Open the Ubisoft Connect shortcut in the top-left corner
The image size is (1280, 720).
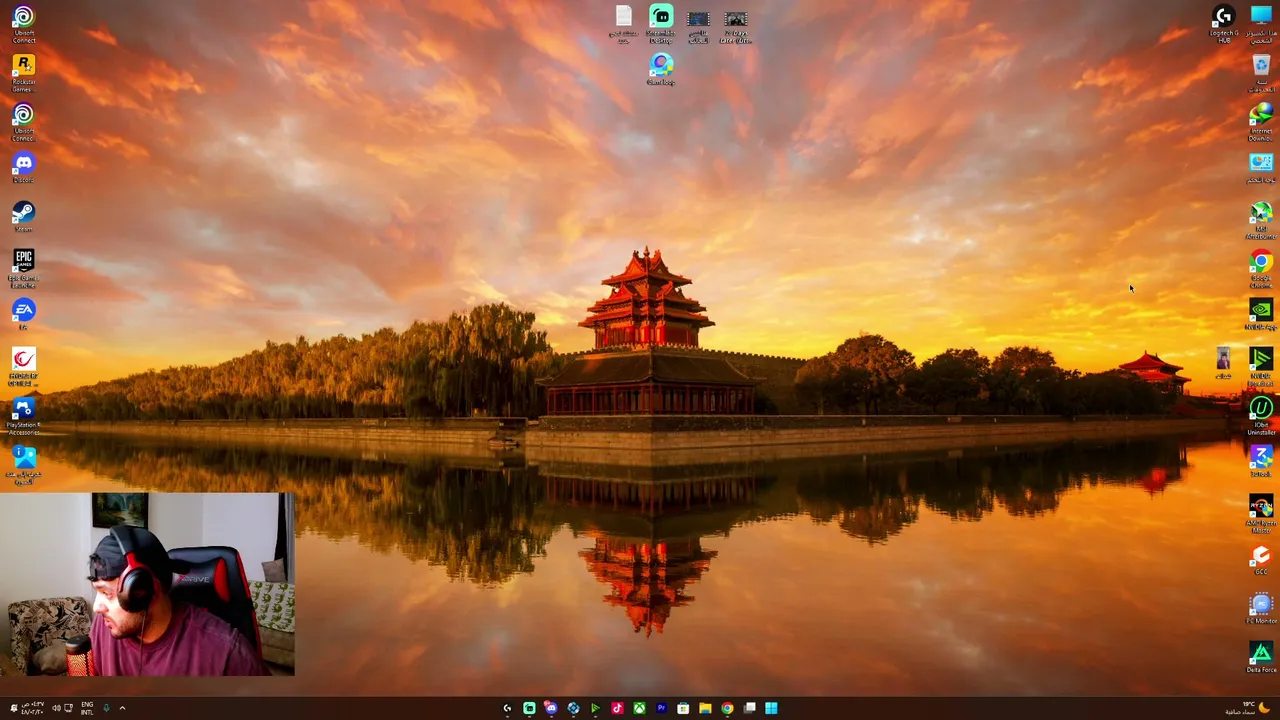(23, 24)
